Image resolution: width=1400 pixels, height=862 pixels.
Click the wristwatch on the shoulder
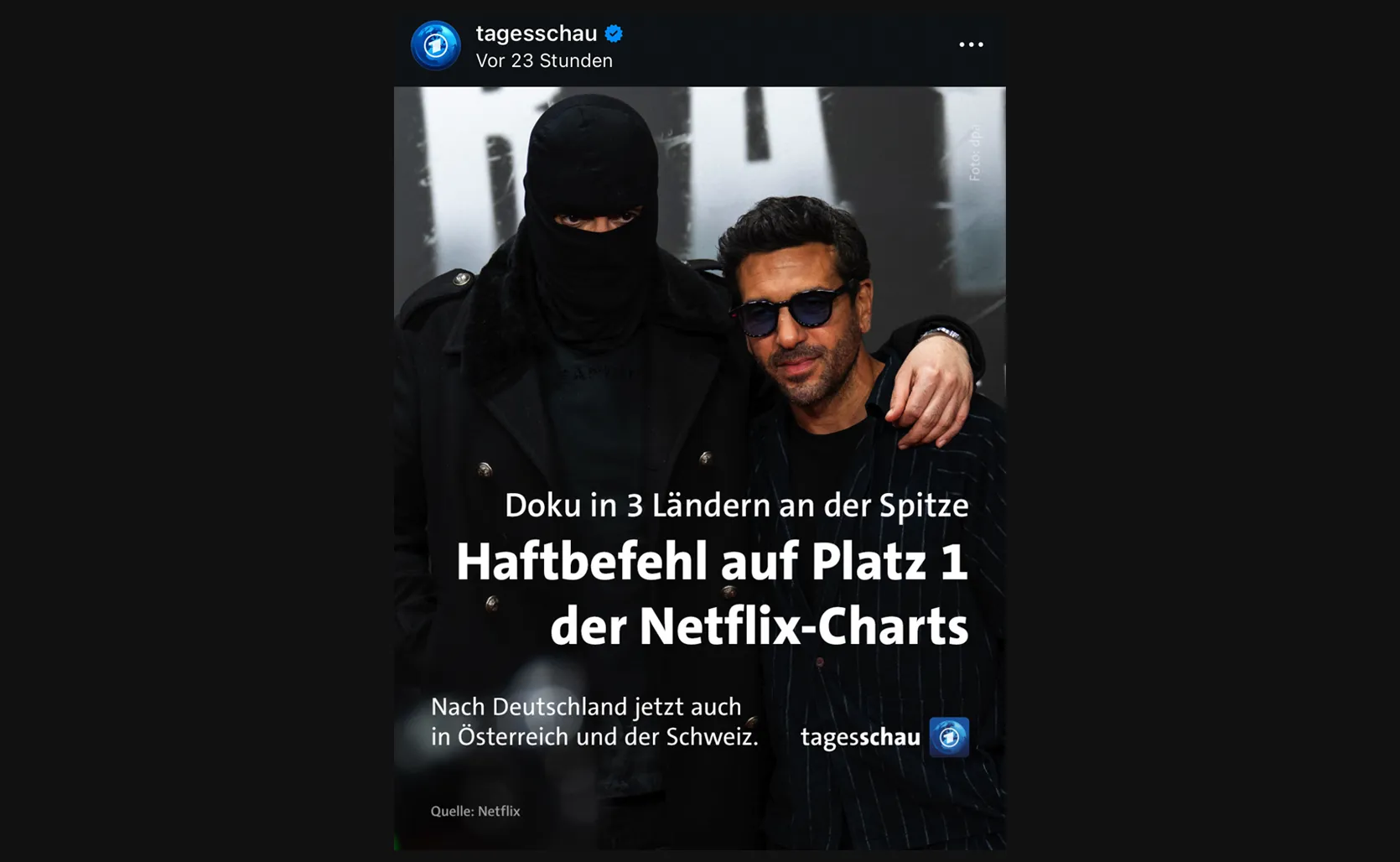[941, 334]
